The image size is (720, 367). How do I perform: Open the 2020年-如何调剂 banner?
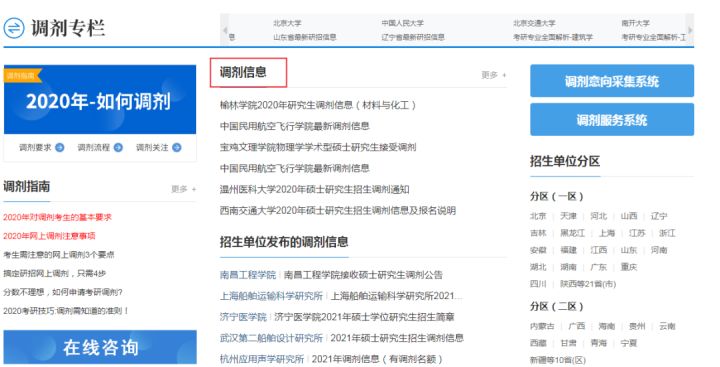tap(100, 99)
